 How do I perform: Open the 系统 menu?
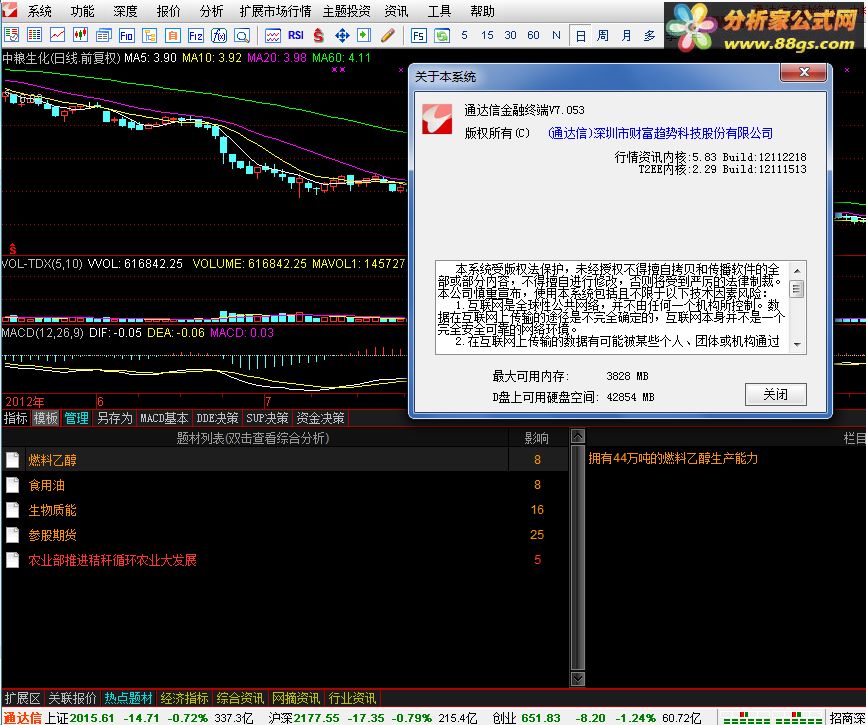(x=39, y=11)
